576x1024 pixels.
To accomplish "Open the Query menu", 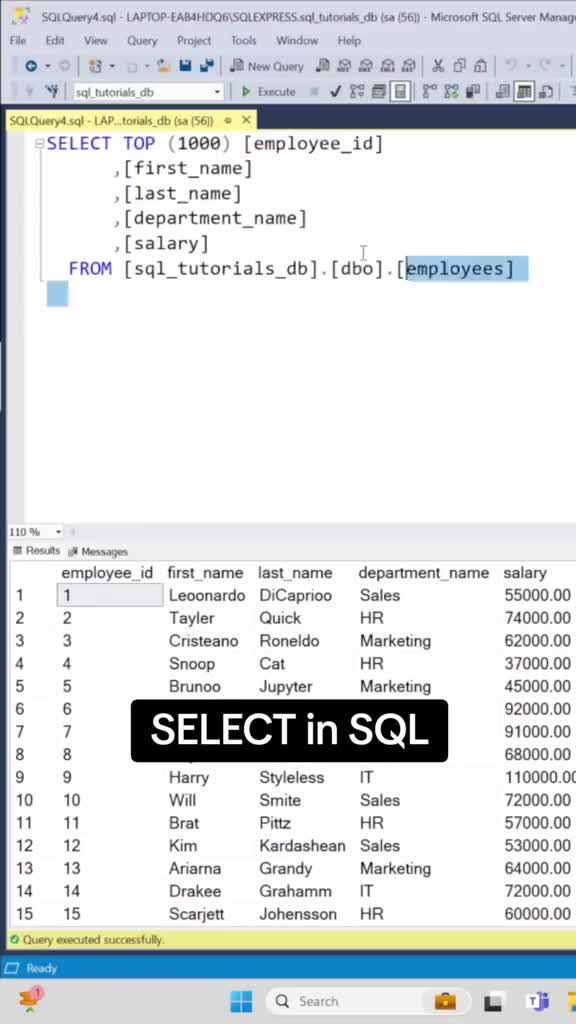I will click(x=142, y=40).
